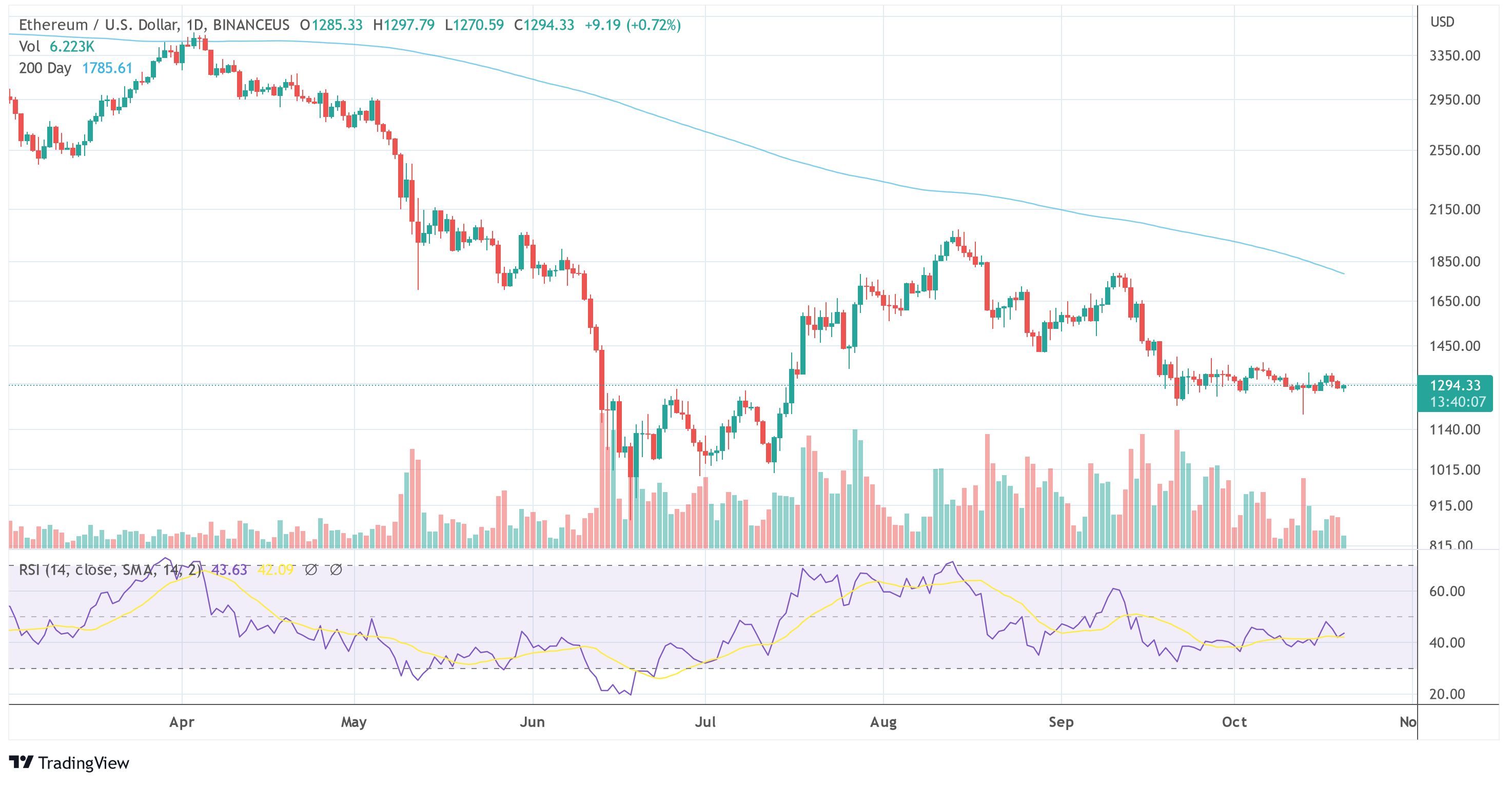1512x785 pixels.
Task: Click the '2950.00' price axis label
Action: pyautogui.click(x=1455, y=99)
